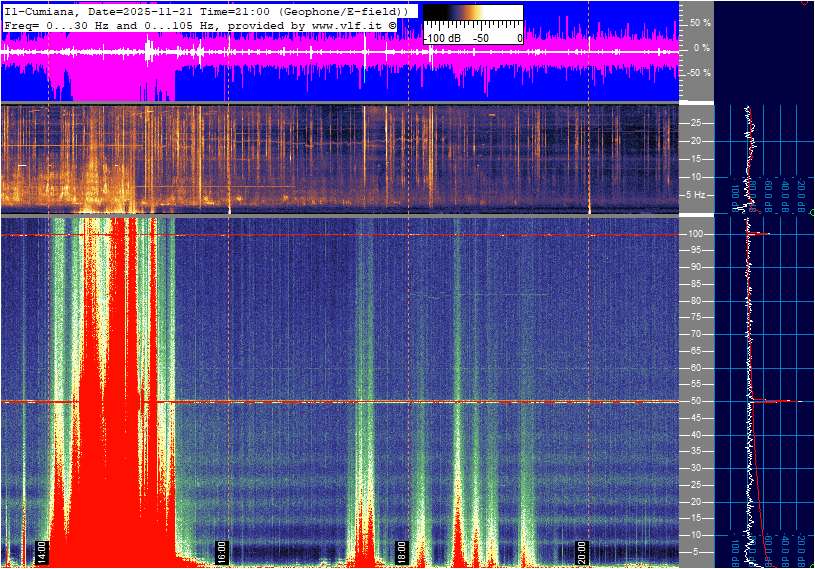Click the small green circle at right edge
This screenshot has height=569, width=815.
click(811, 213)
